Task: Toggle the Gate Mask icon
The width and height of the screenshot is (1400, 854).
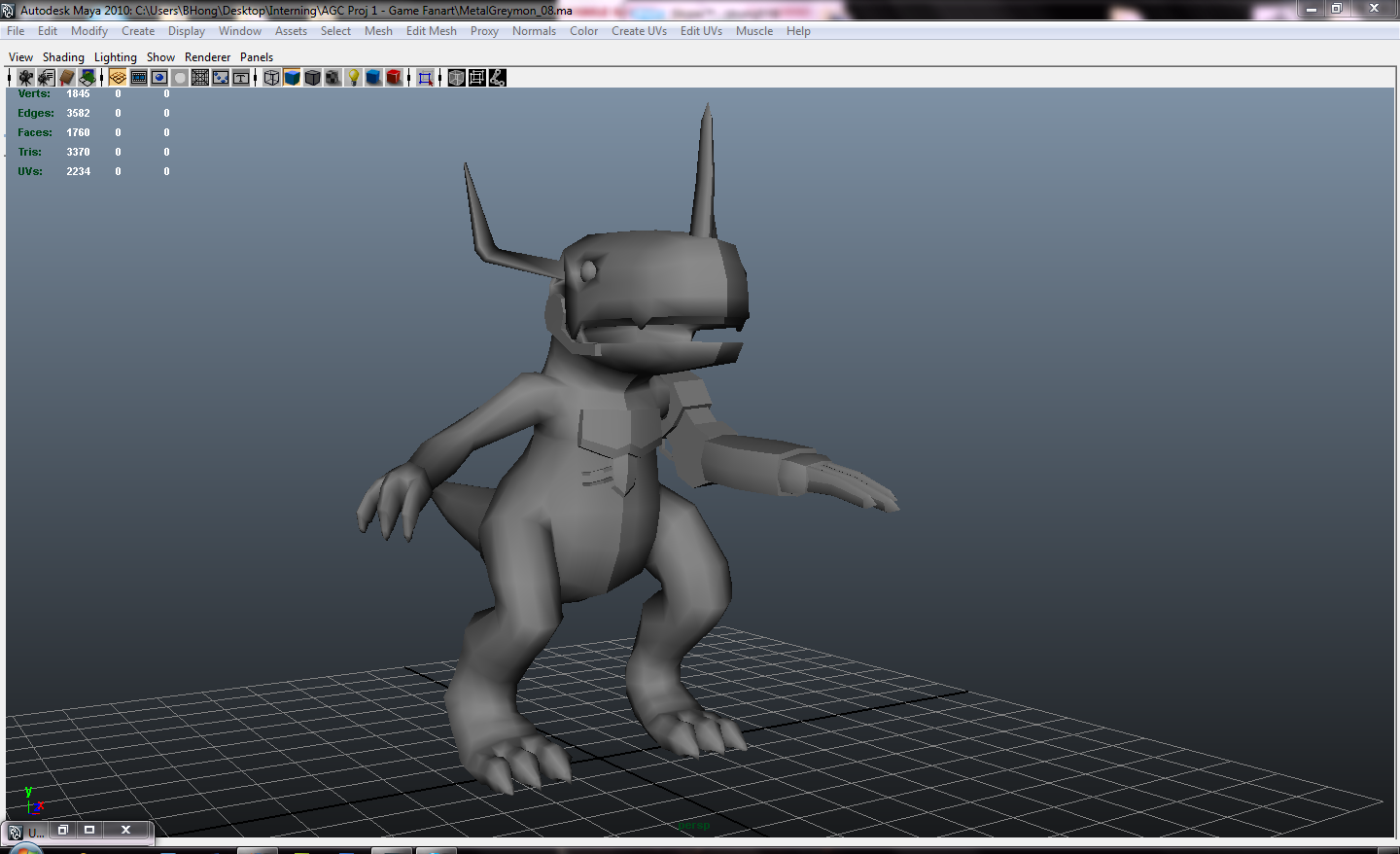Action: [x=180, y=78]
